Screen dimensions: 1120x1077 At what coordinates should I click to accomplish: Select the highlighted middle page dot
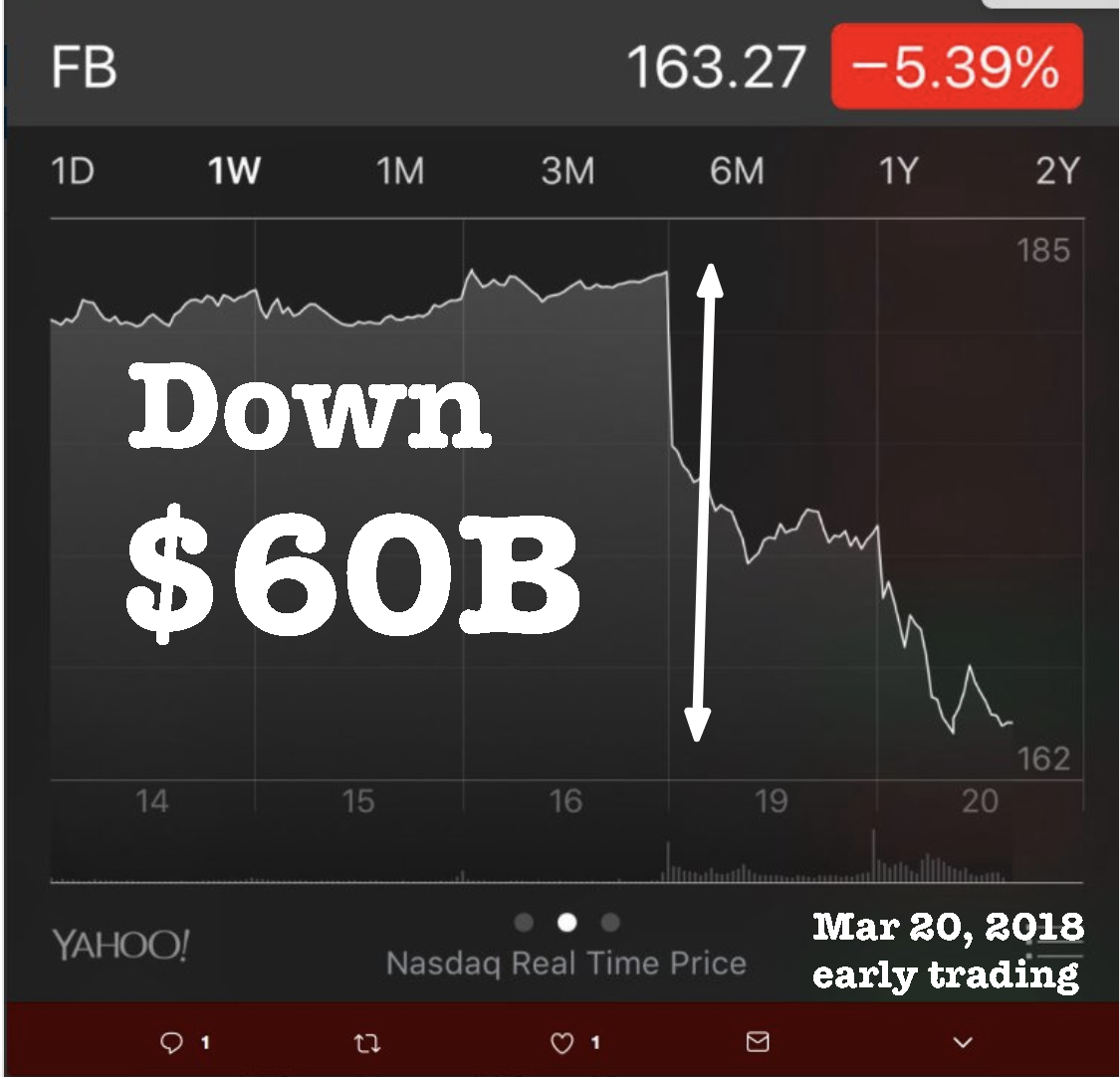coord(567,923)
